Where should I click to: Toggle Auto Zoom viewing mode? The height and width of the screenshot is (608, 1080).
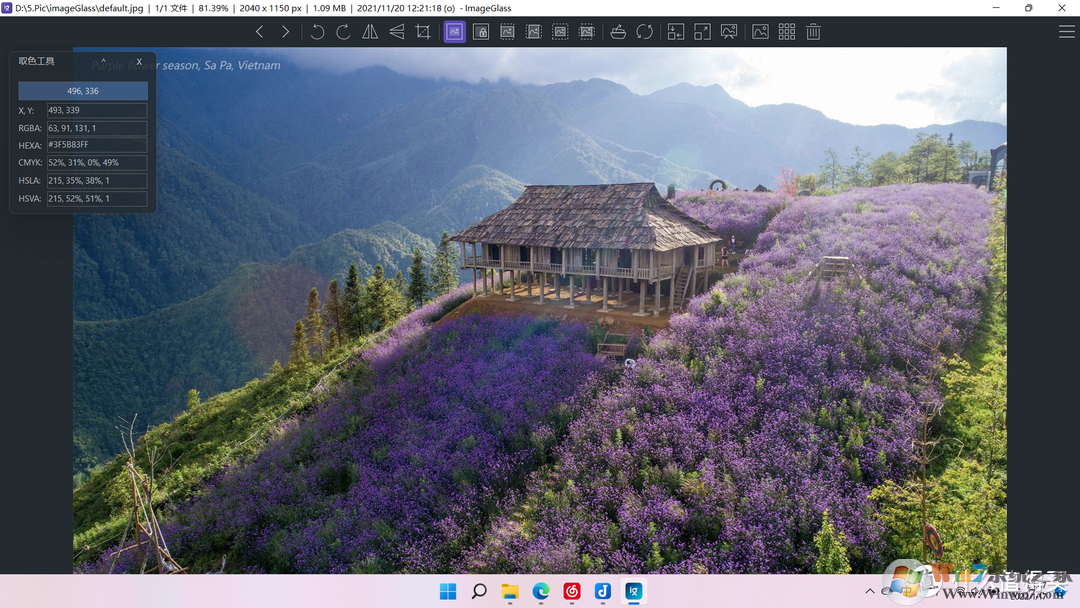coord(454,31)
